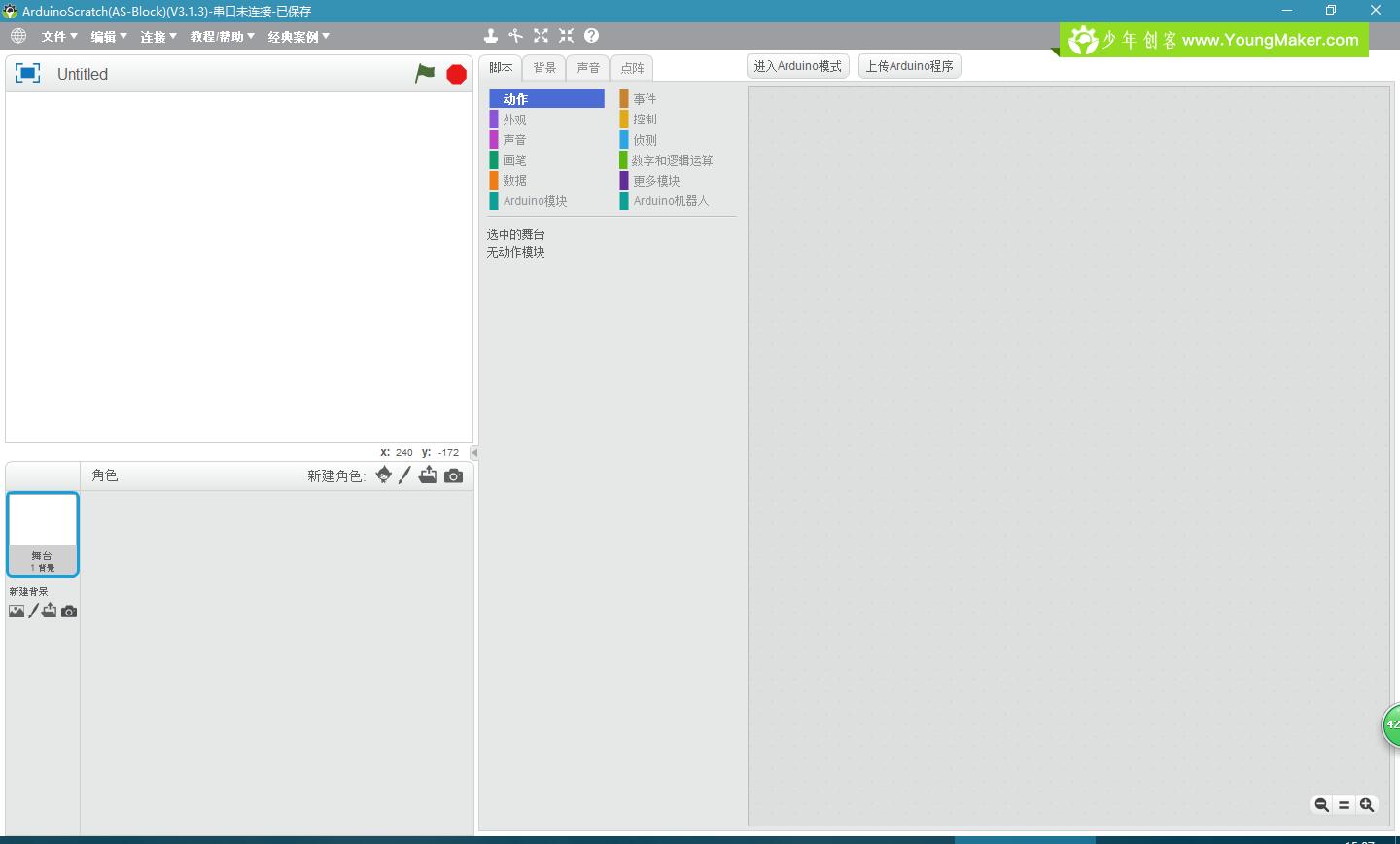Click the green flag to run
1400x844 pixels.
coord(425,74)
